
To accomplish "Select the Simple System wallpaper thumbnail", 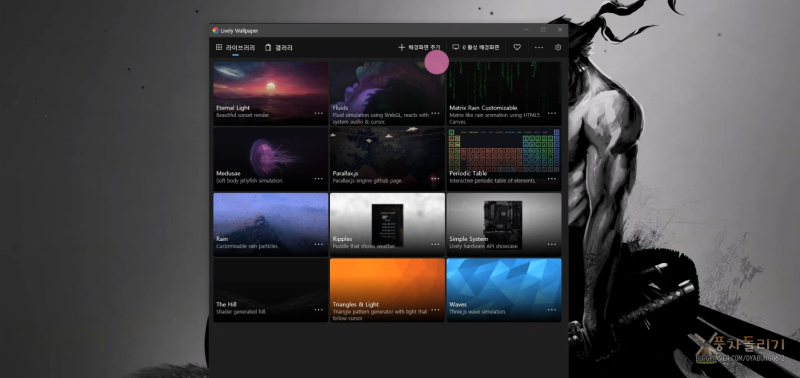I will (504, 224).
